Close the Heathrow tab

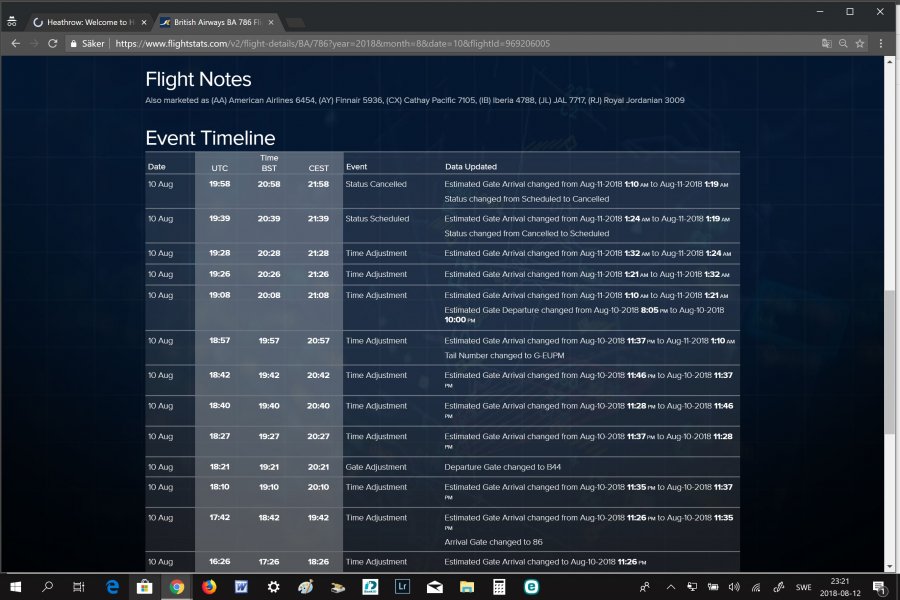click(x=143, y=21)
